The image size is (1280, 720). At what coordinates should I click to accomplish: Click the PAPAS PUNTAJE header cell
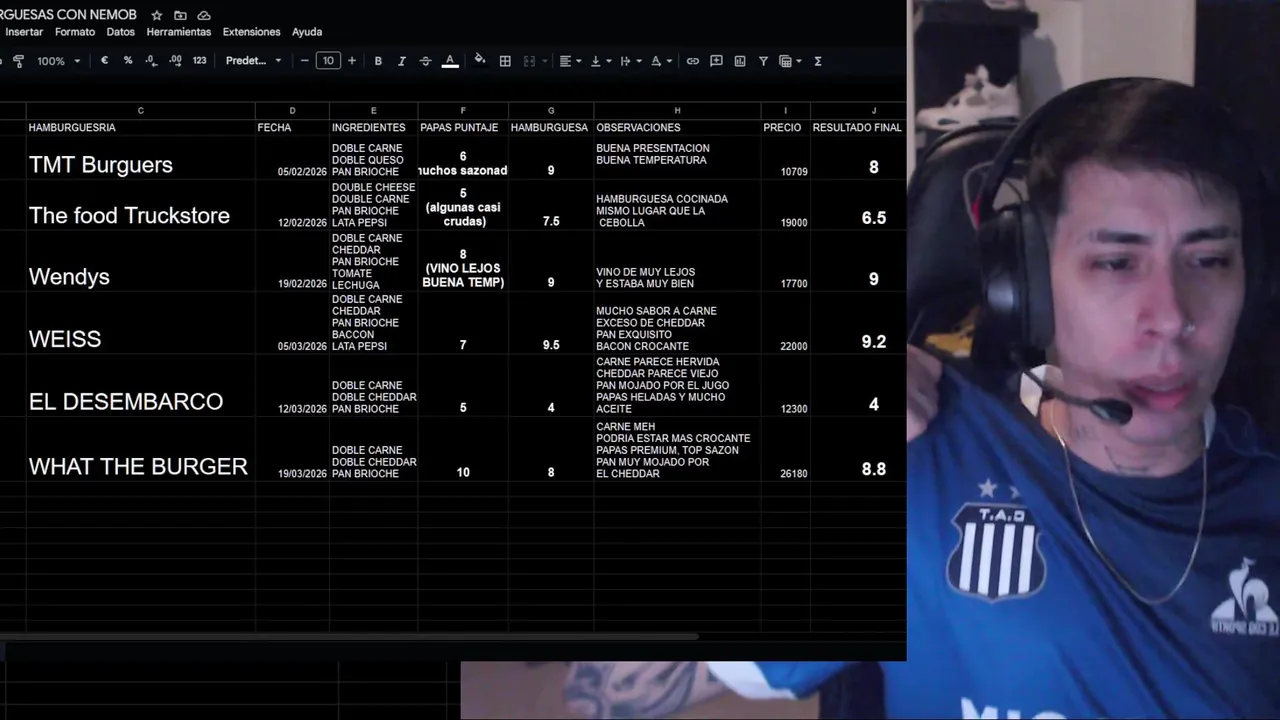[463, 128]
